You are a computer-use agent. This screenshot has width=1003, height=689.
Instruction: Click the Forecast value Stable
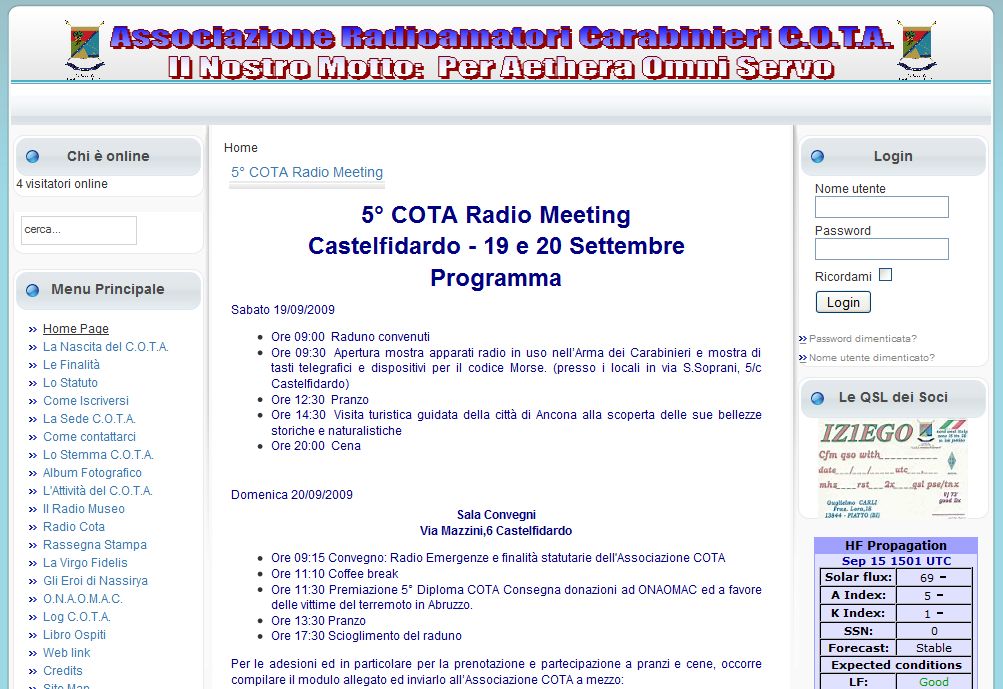coord(933,648)
